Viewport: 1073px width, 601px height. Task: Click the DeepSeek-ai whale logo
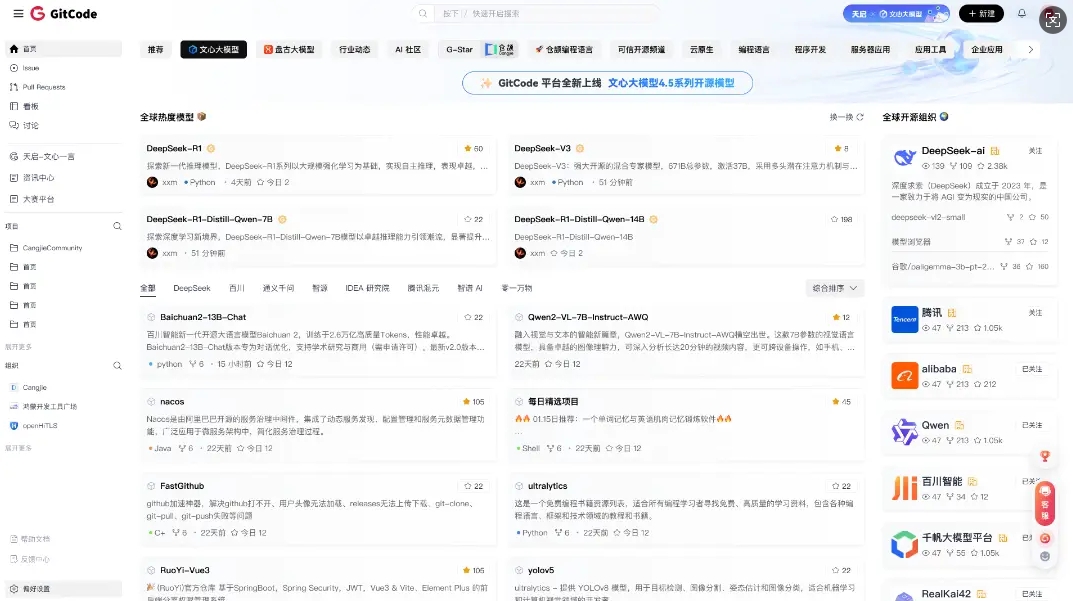click(x=905, y=158)
